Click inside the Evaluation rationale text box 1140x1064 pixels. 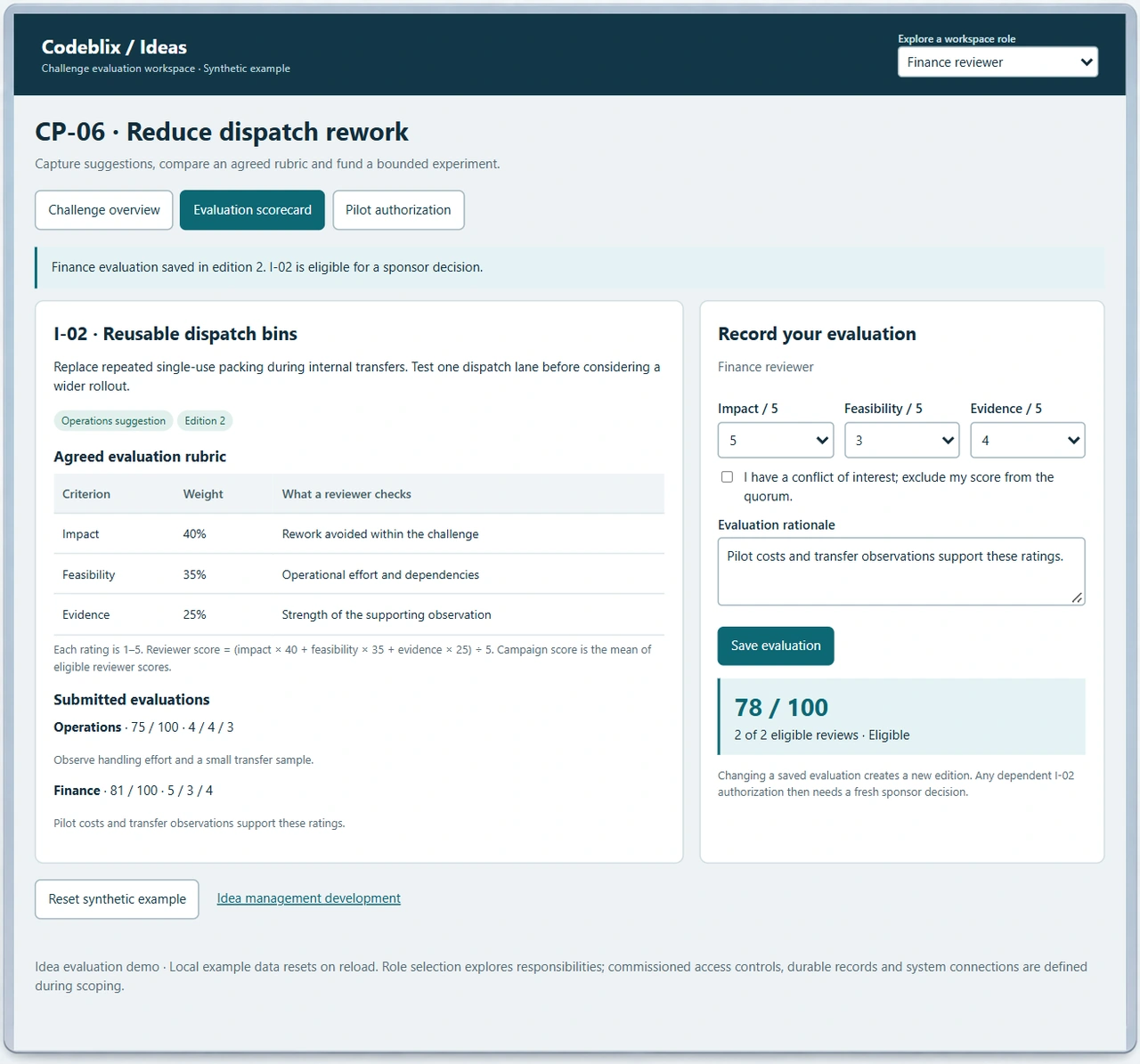pyautogui.click(x=901, y=571)
